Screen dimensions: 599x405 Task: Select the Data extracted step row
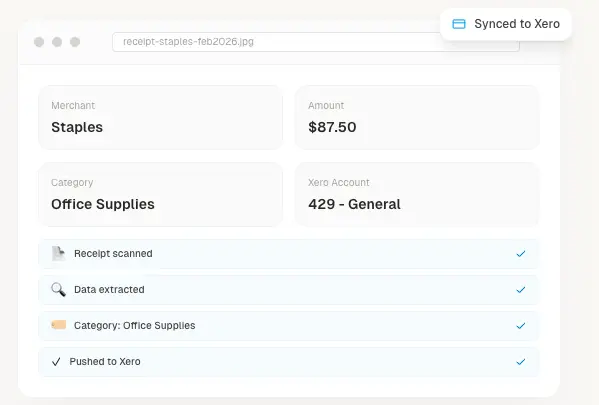289,290
